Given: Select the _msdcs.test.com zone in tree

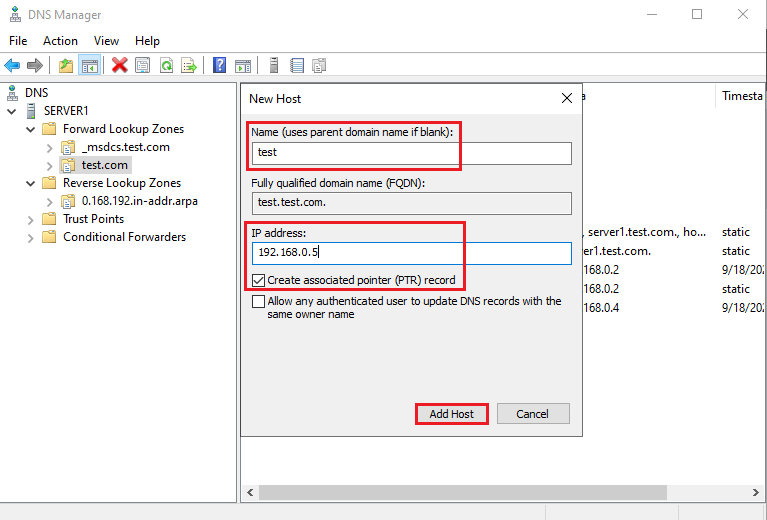Looking at the screenshot, I should (125, 147).
